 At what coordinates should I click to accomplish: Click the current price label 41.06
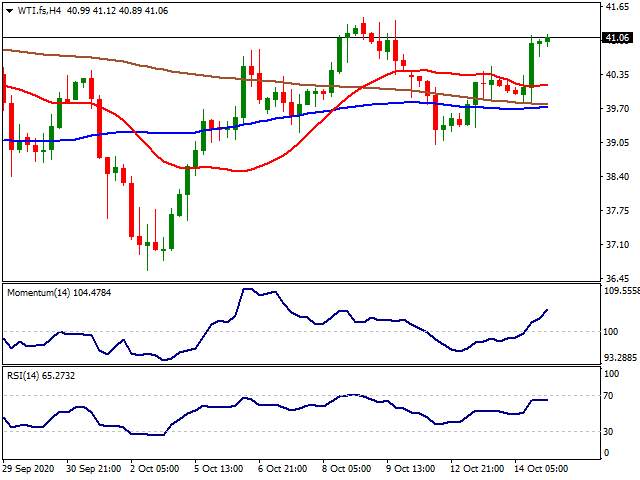(x=617, y=38)
